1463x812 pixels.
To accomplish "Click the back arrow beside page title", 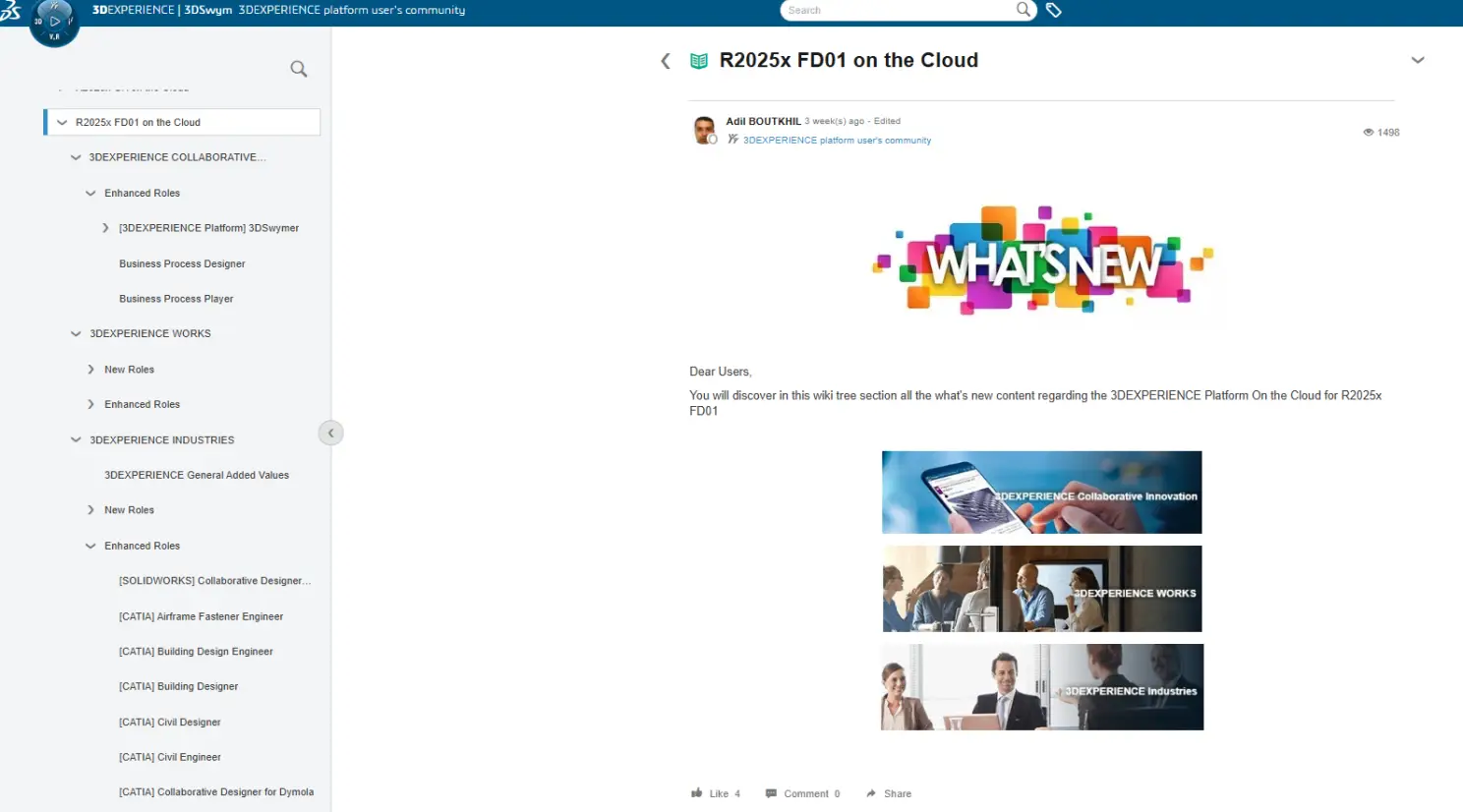I will pos(666,61).
